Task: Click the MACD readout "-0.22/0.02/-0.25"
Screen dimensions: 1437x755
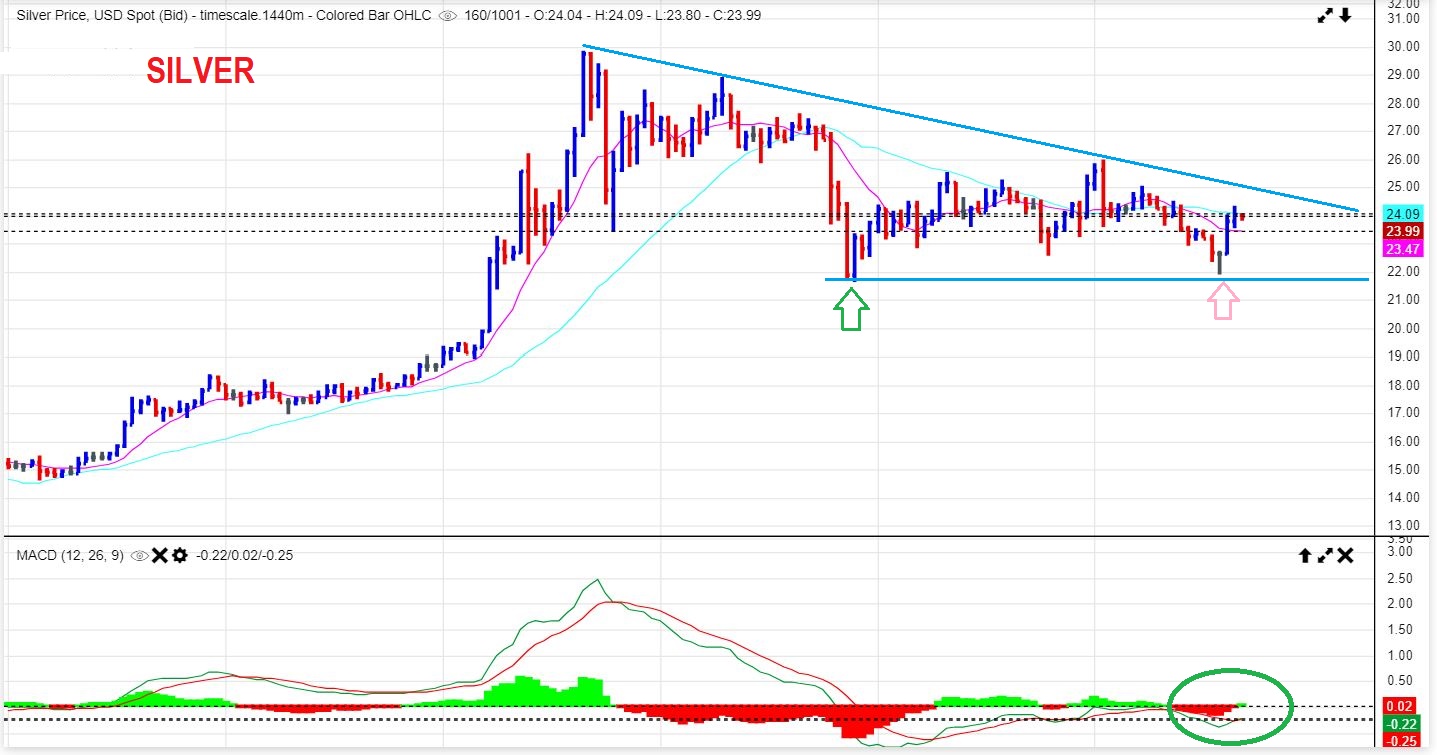Action: tap(244, 555)
